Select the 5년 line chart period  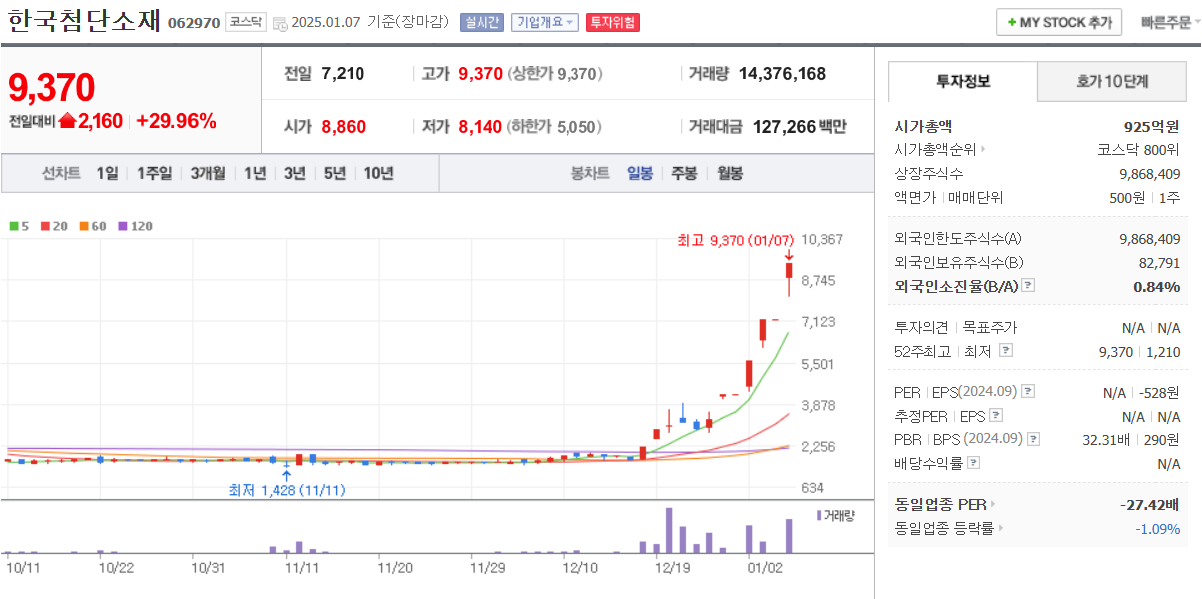(334, 173)
